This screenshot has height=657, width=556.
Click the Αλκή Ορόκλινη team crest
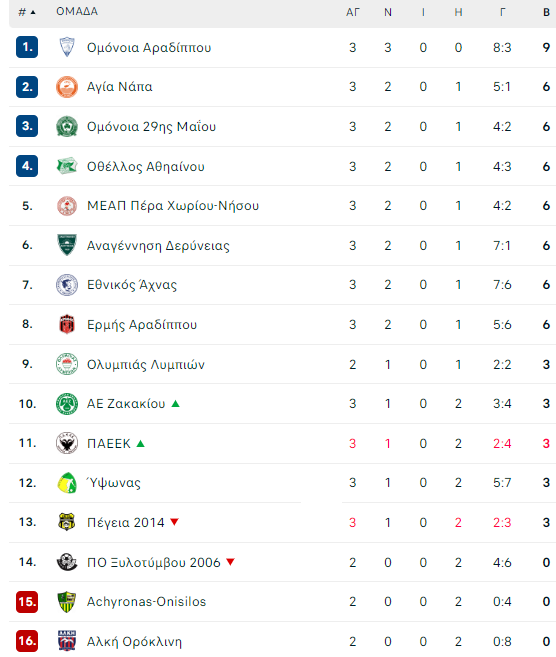click(x=67, y=641)
